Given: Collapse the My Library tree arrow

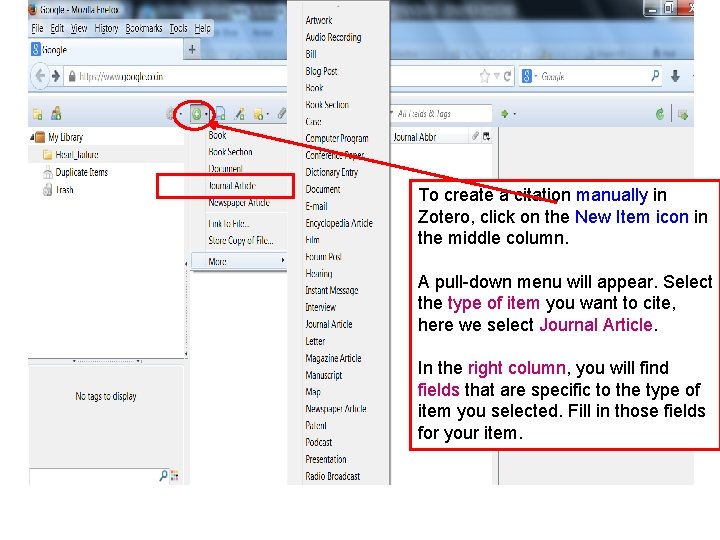Looking at the screenshot, I should point(32,137).
